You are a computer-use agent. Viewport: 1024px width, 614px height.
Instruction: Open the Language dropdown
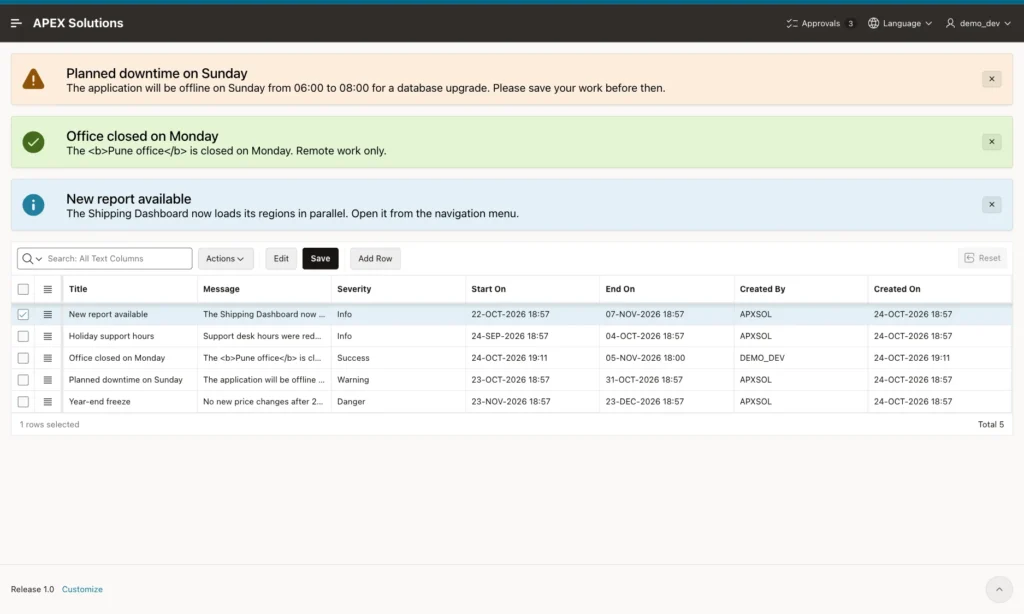(x=900, y=23)
